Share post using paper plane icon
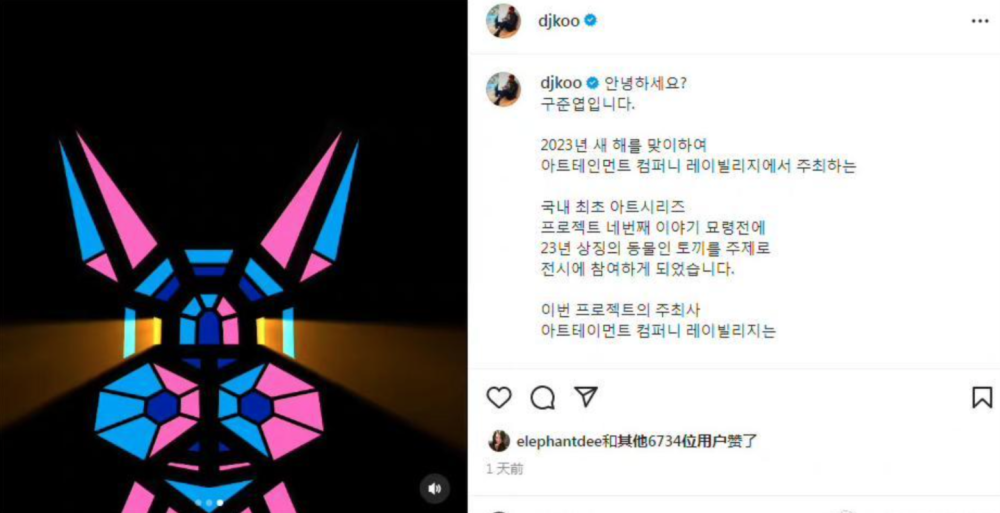 click(x=585, y=397)
